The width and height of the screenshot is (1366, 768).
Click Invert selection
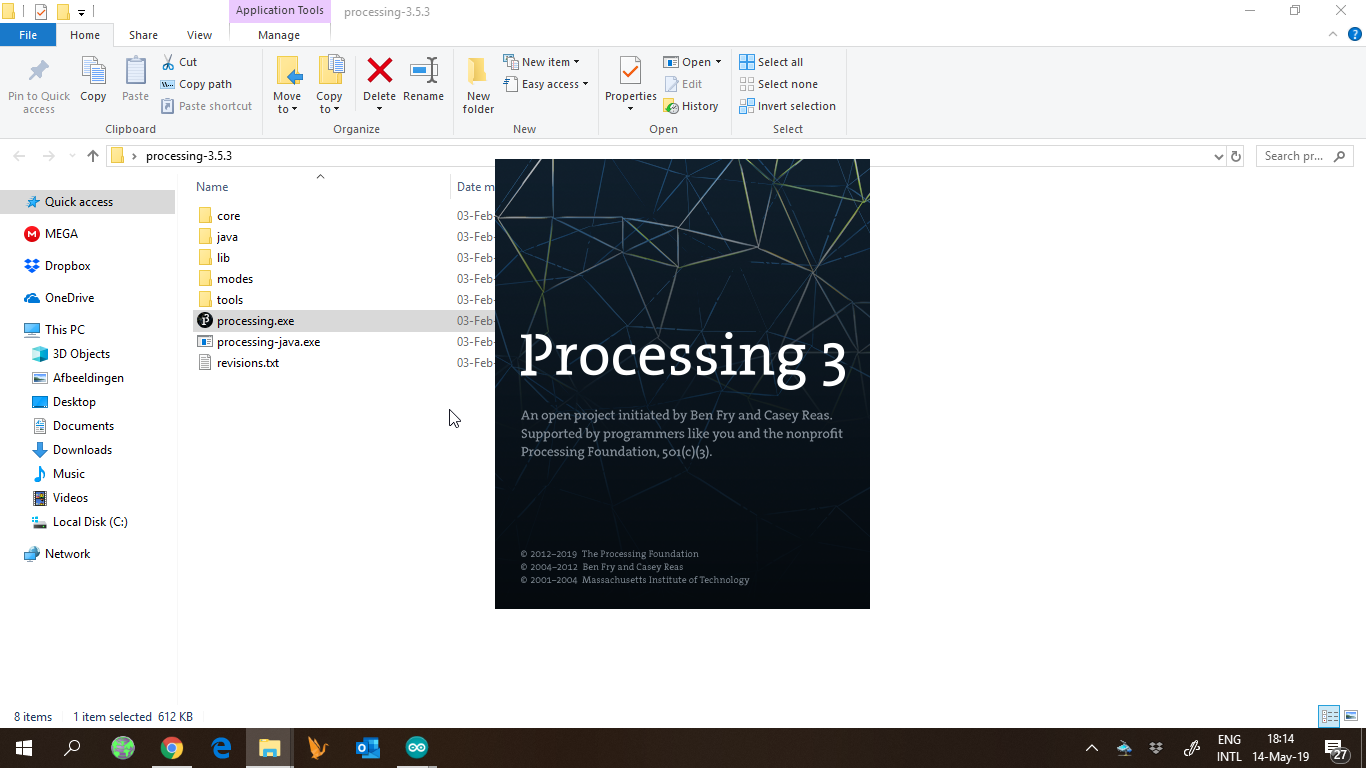pos(787,106)
